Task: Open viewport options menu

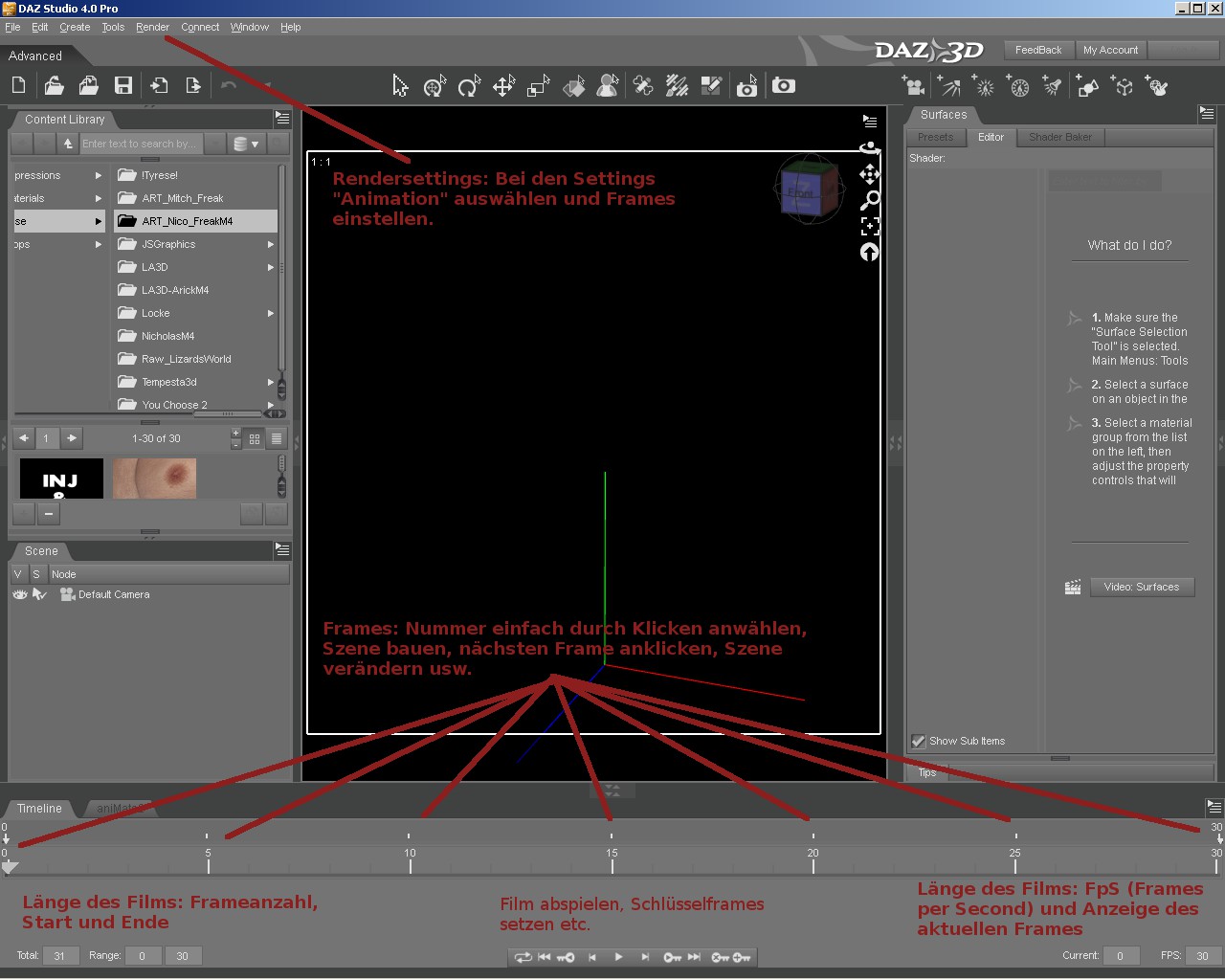Action: pyautogui.click(x=869, y=122)
